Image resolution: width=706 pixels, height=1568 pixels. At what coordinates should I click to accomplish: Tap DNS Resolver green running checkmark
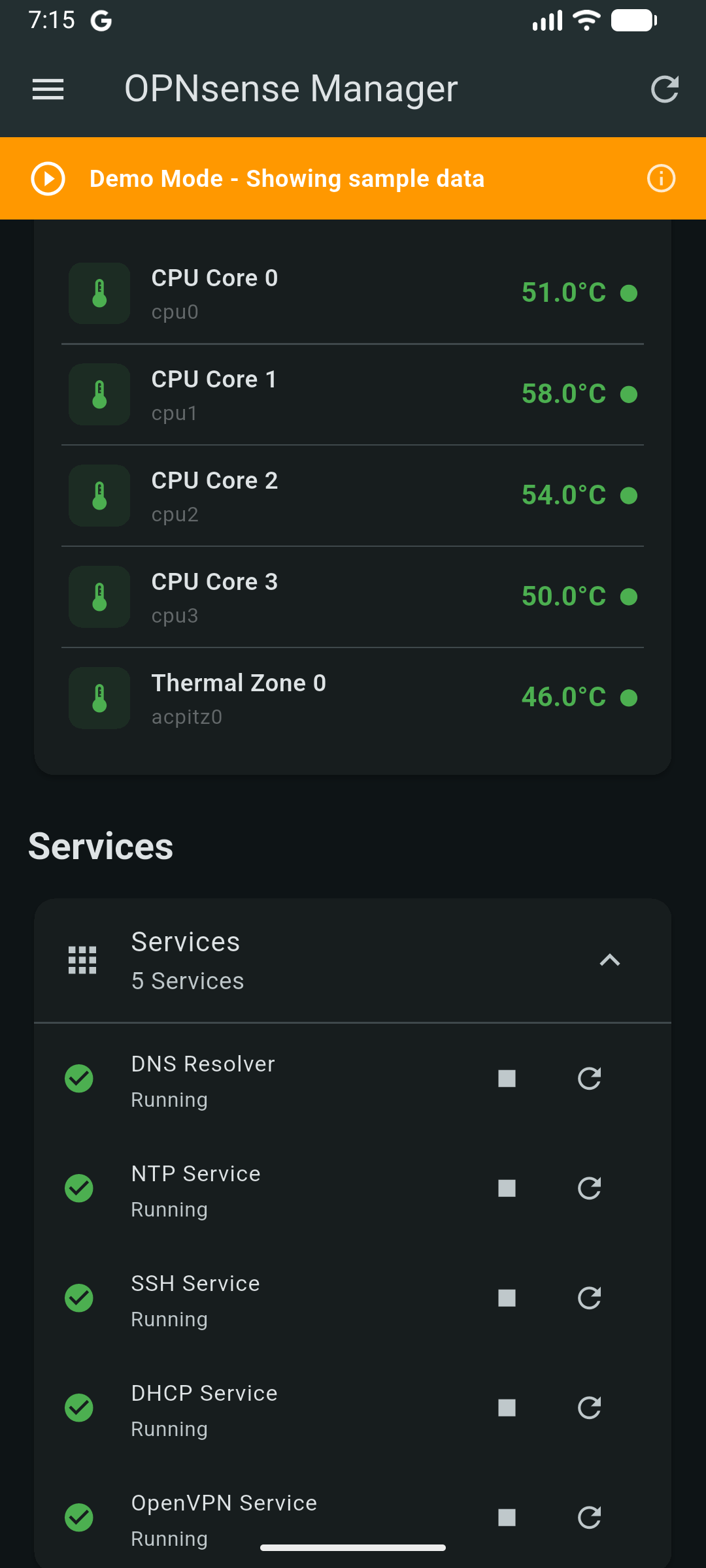[x=79, y=1079]
